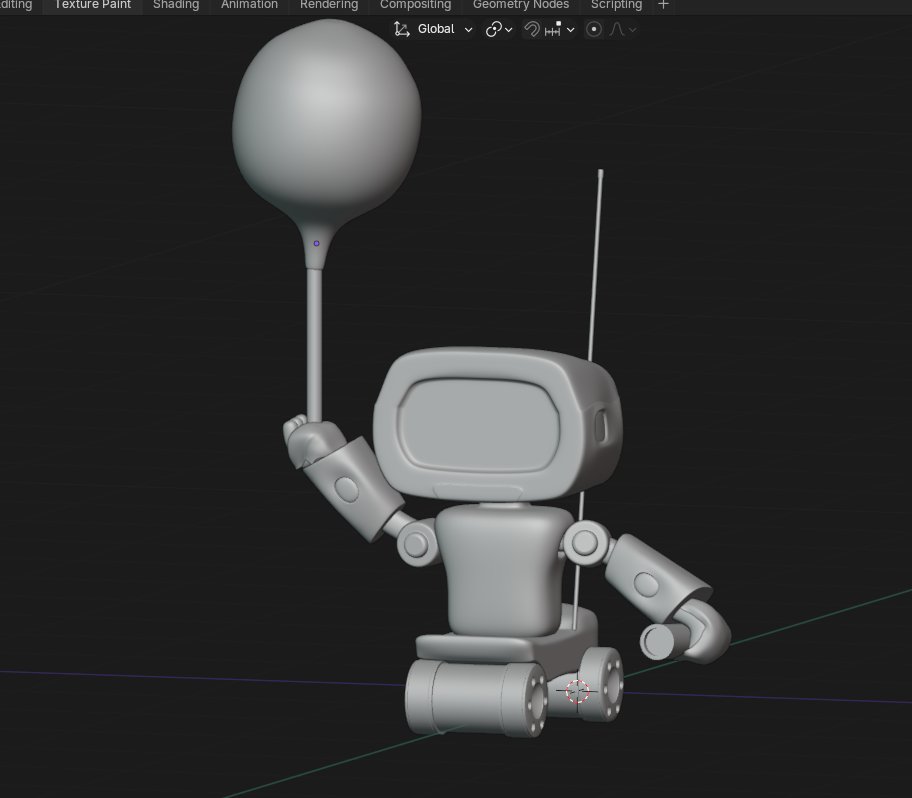Toggle proportional editing circle icon
Image resolution: width=912 pixels, height=798 pixels.
593,29
